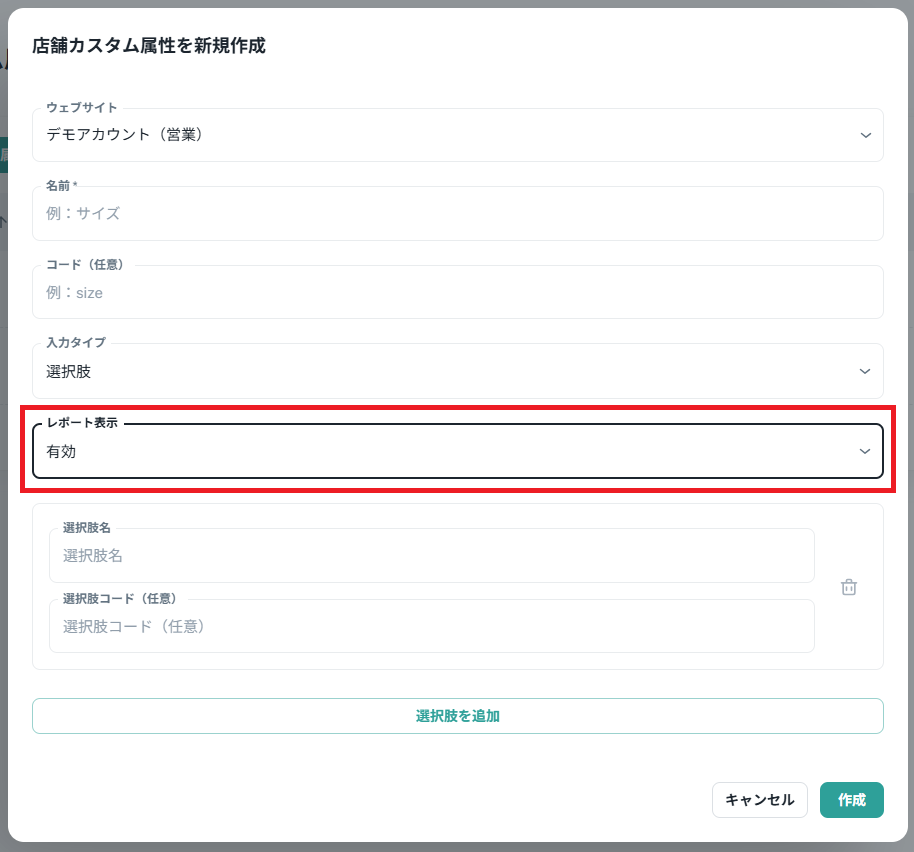Click the ウェブサイト field label
This screenshot has width=914, height=852.
coord(82,108)
